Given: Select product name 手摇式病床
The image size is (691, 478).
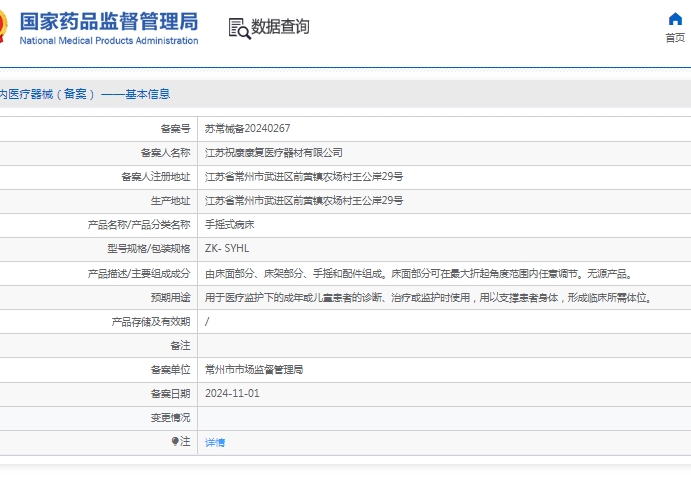Looking at the screenshot, I should [x=230, y=225].
